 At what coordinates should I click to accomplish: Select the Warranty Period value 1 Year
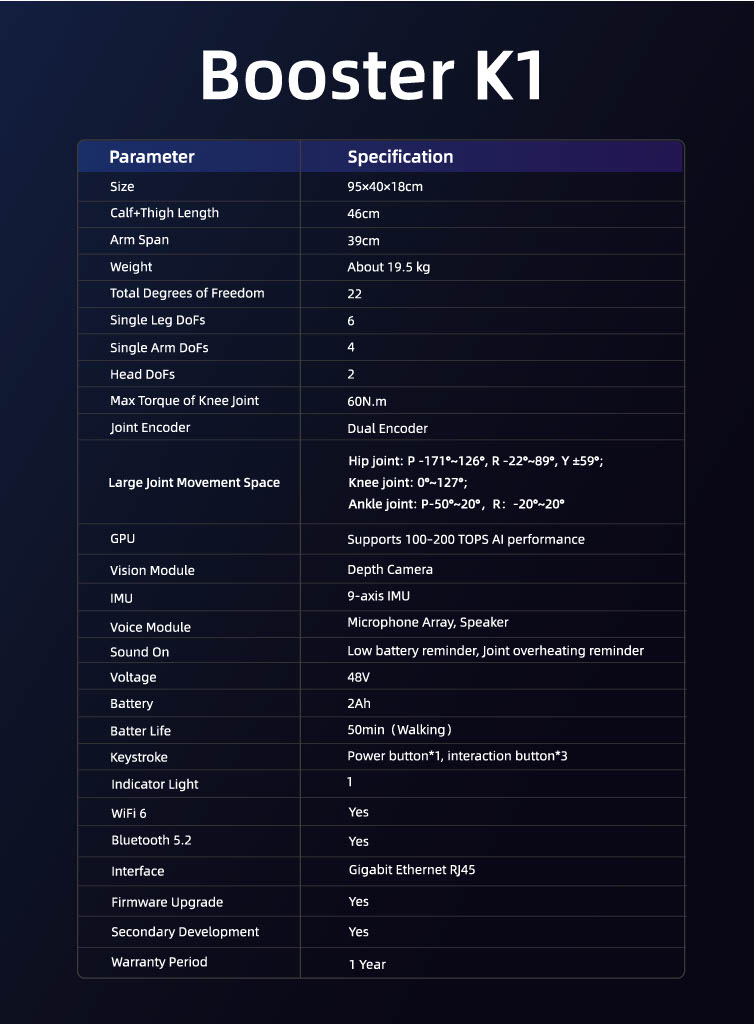tap(367, 964)
